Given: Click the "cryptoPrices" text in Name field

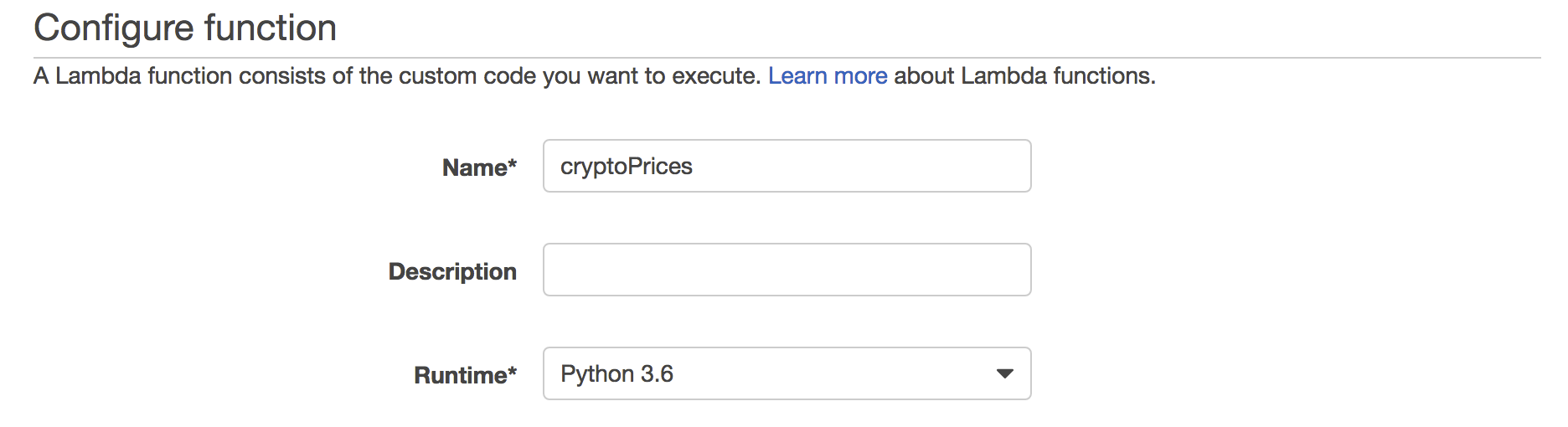Looking at the screenshot, I should [x=626, y=167].
